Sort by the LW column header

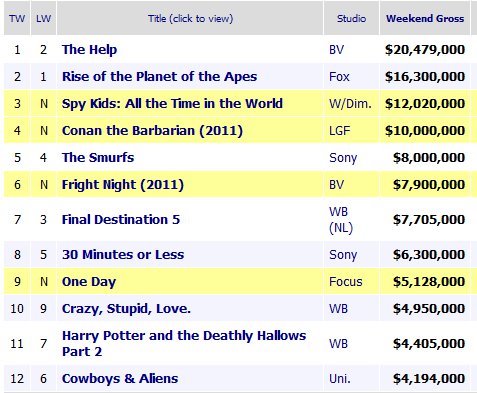point(44,19)
